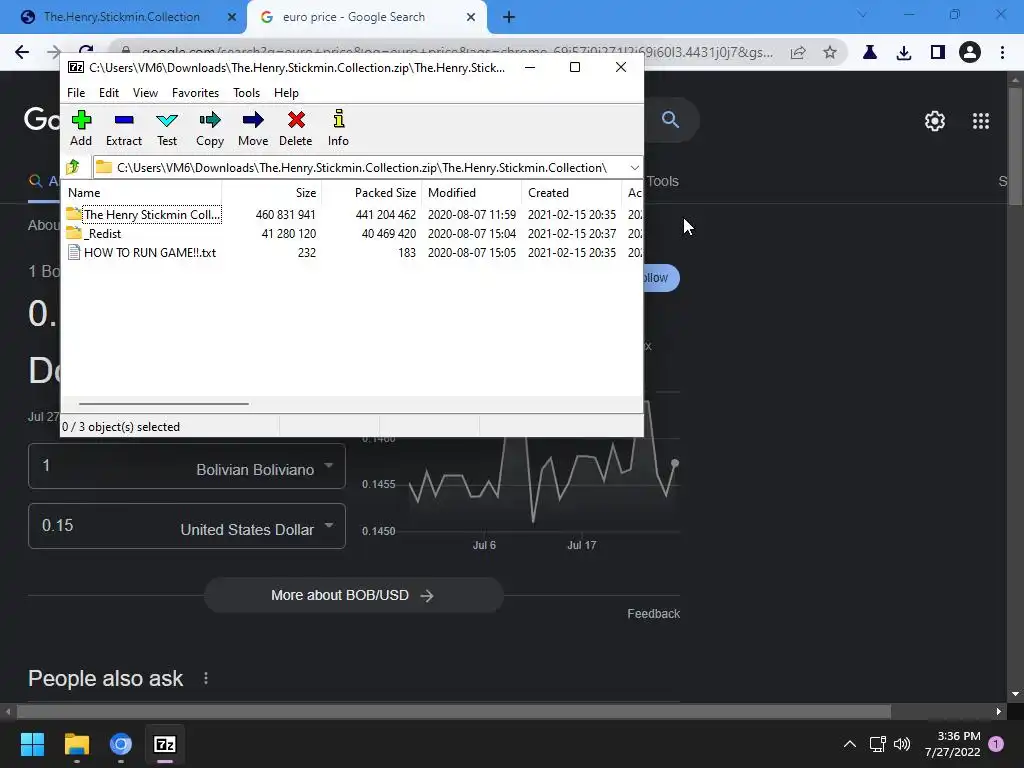Select the Copy toolbar icon
Image resolution: width=1024 pixels, height=768 pixels.
tap(210, 128)
